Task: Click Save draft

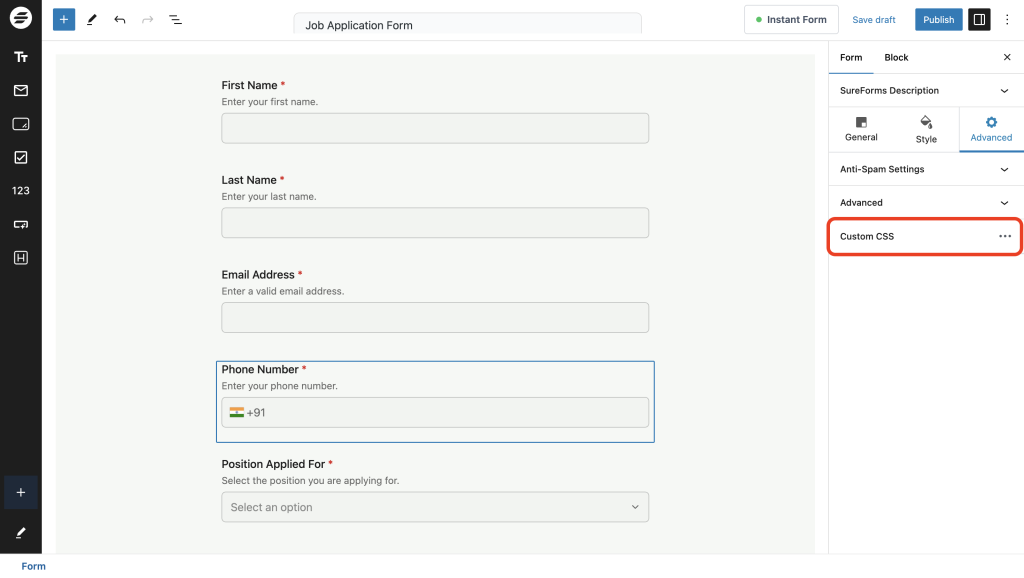Action: [x=873, y=19]
